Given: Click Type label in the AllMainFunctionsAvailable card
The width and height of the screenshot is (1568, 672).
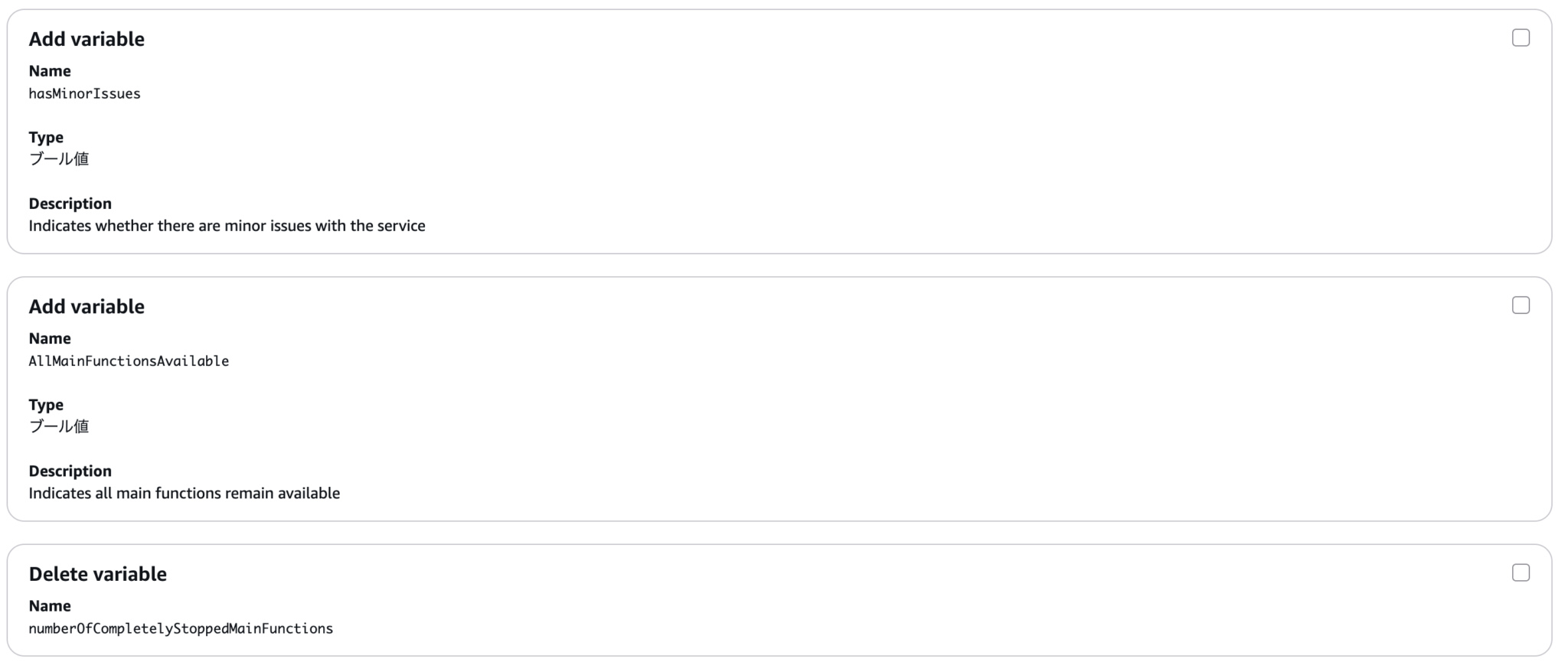Looking at the screenshot, I should point(46,405).
